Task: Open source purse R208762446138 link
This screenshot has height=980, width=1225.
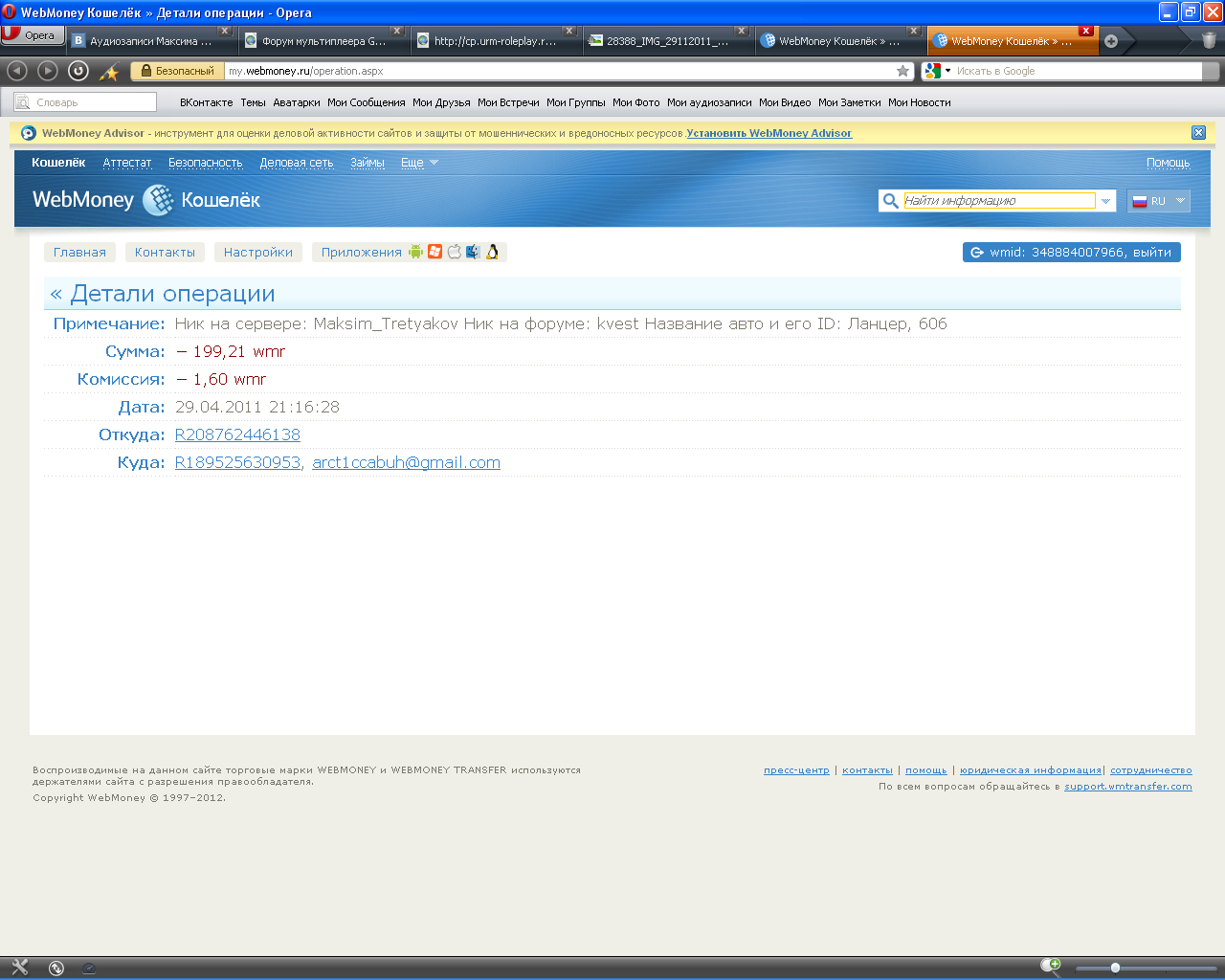Action: [x=237, y=434]
